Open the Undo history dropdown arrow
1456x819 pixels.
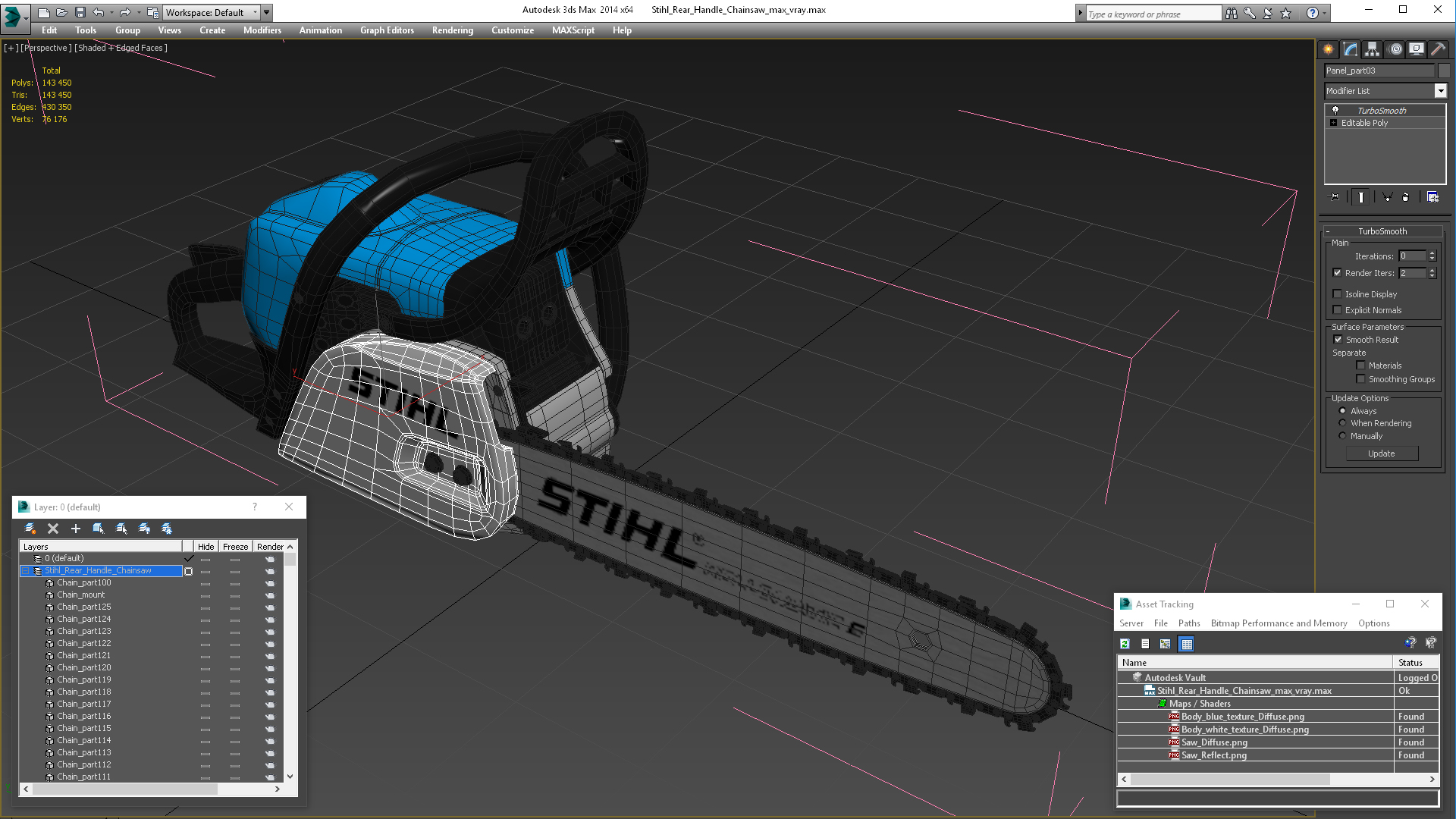click(x=111, y=13)
